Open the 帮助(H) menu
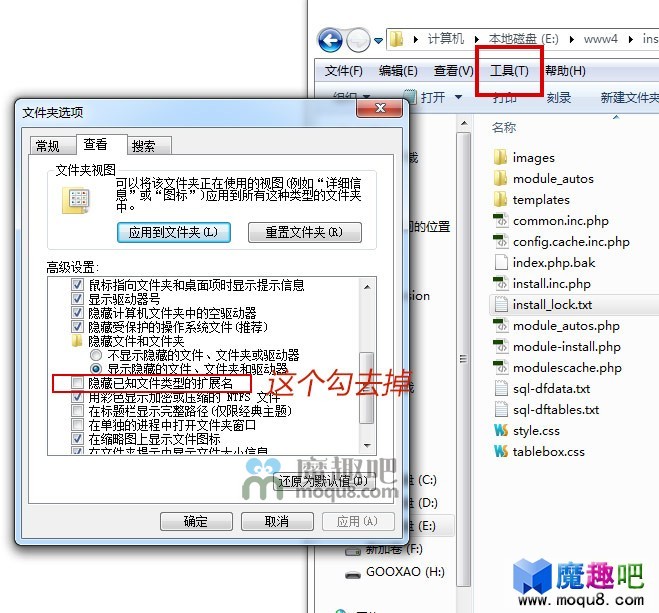Screen dimensions: 659x613 tap(565, 71)
